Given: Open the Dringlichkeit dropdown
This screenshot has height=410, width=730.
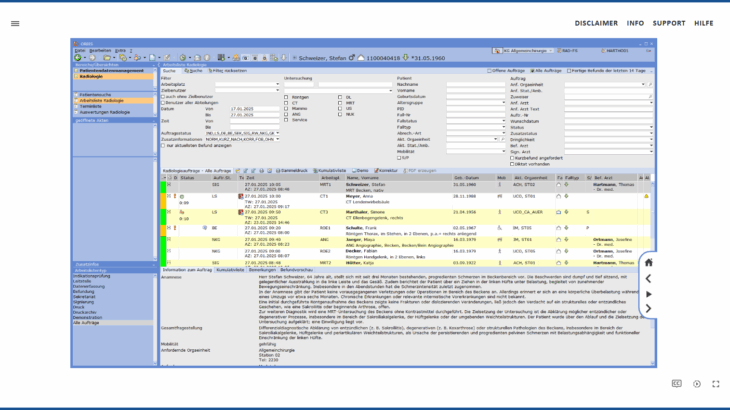Looking at the screenshot, I should click(x=650, y=138).
